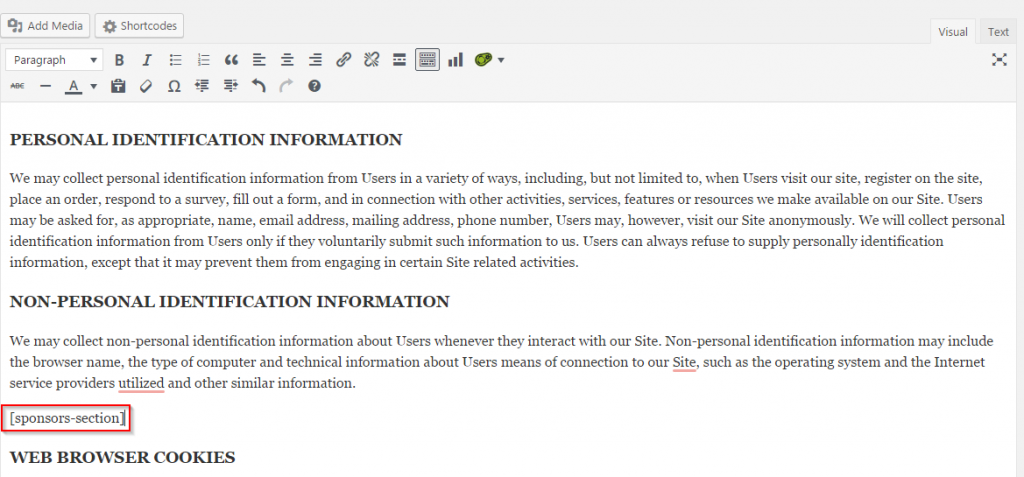Click the WEB BROWSER COOKIES heading
Viewport: 1024px width, 477px height.
click(x=123, y=457)
